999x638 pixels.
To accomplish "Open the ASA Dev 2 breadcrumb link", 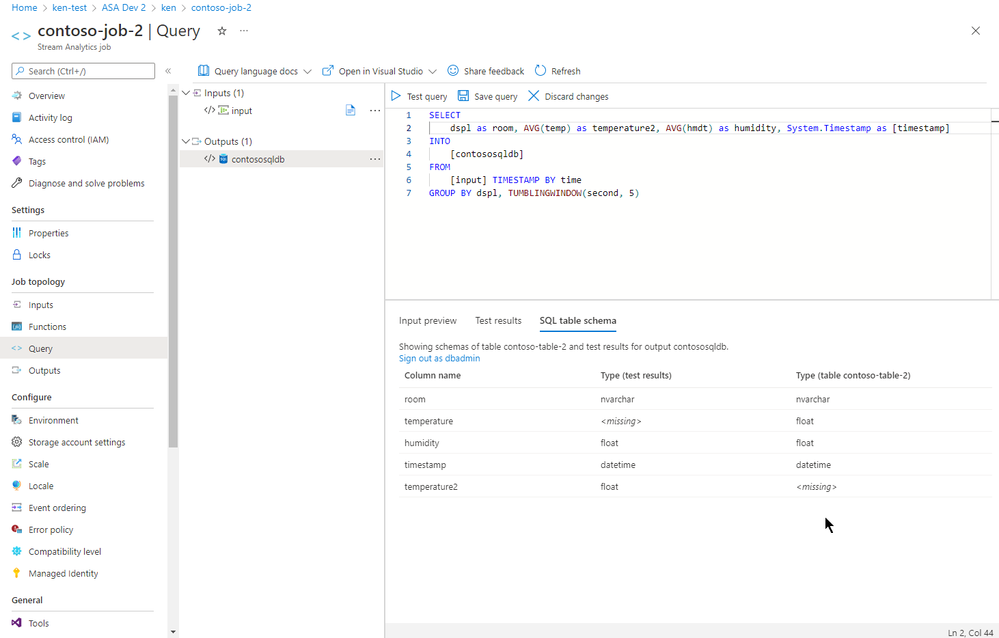I will [124, 8].
